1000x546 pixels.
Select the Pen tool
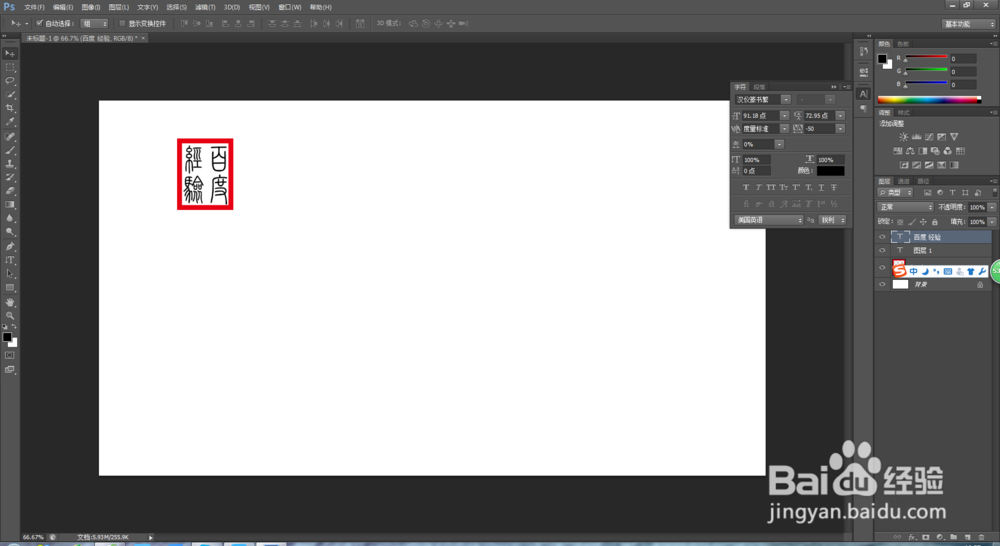[10, 246]
